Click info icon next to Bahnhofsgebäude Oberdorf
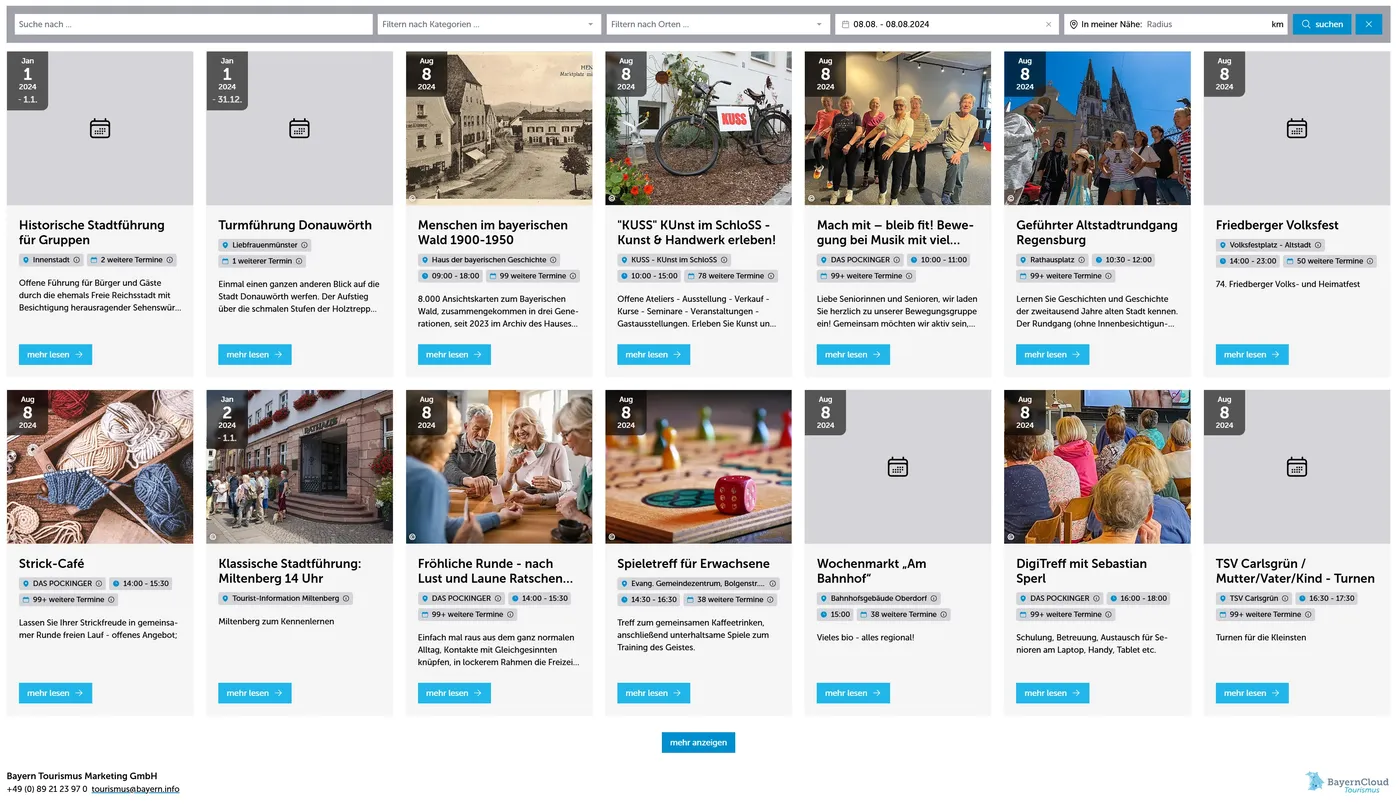Screen dimensions: 1400x808 point(934,599)
